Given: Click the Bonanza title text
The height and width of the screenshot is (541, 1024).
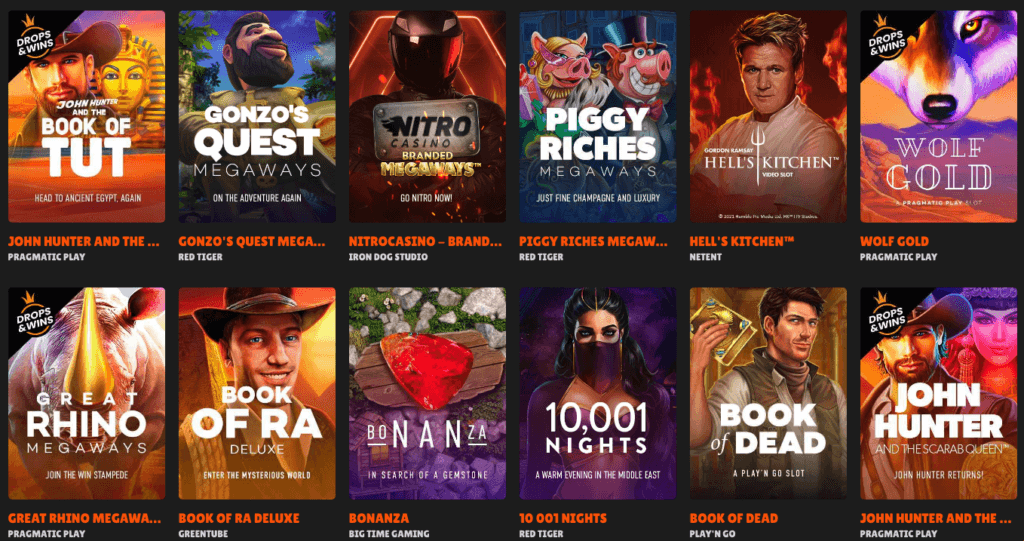Looking at the screenshot, I should (x=379, y=518).
